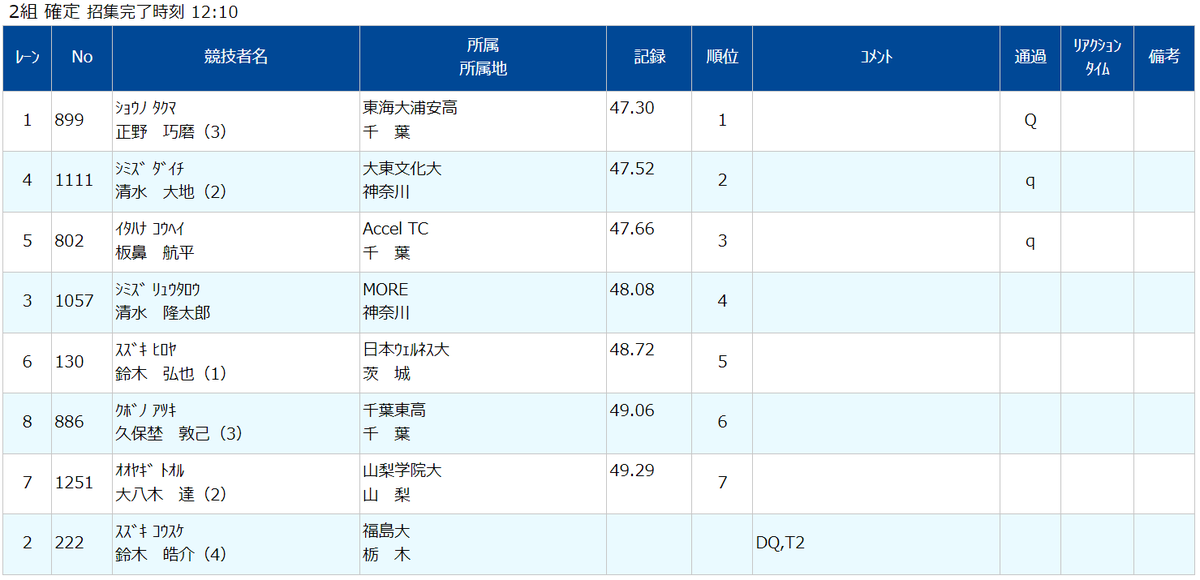
Task: Click affiliation 大東文化大
Action: pos(402,168)
